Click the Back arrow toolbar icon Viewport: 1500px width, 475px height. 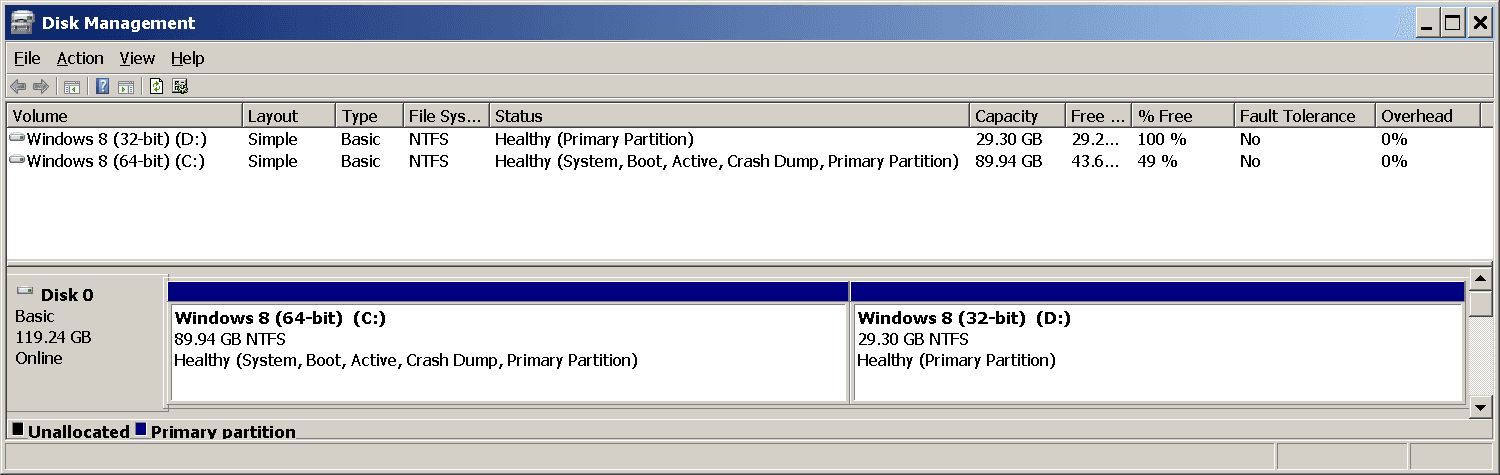click(18, 86)
